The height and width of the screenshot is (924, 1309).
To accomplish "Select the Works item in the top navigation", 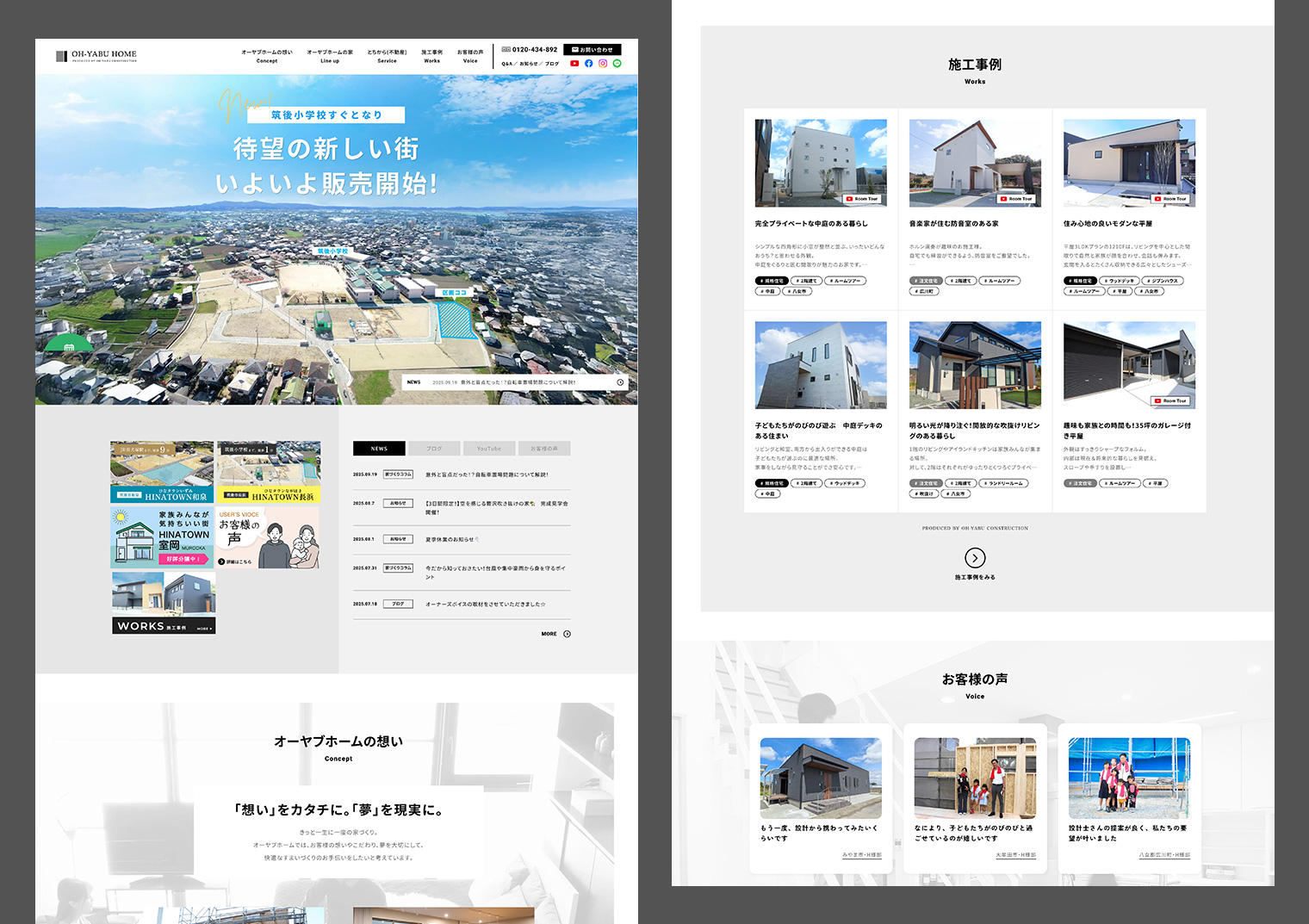I will (431, 56).
